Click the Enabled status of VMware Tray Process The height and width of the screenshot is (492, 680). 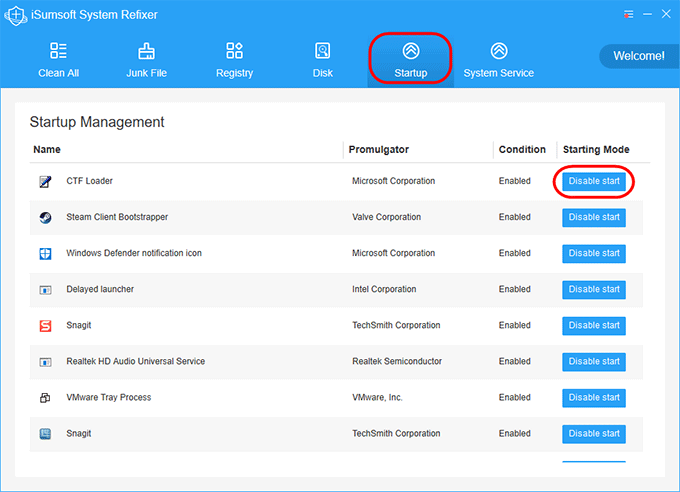[514, 397]
